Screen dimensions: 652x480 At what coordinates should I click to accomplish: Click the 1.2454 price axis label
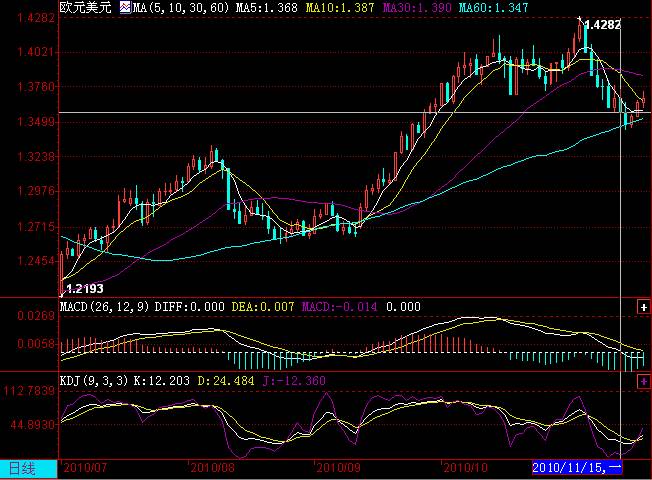point(36,261)
